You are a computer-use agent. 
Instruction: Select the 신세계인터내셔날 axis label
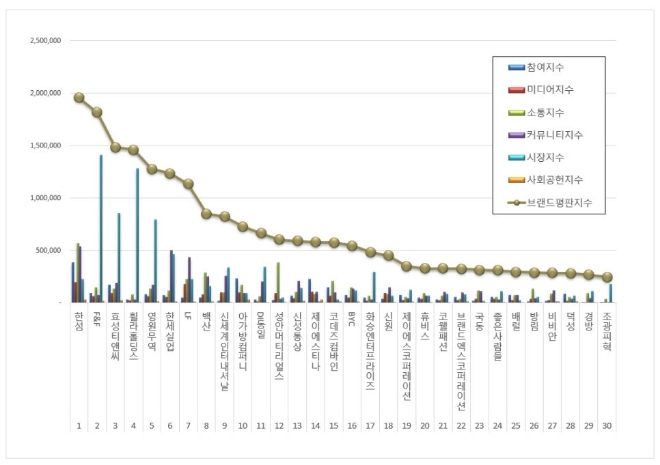point(224,346)
